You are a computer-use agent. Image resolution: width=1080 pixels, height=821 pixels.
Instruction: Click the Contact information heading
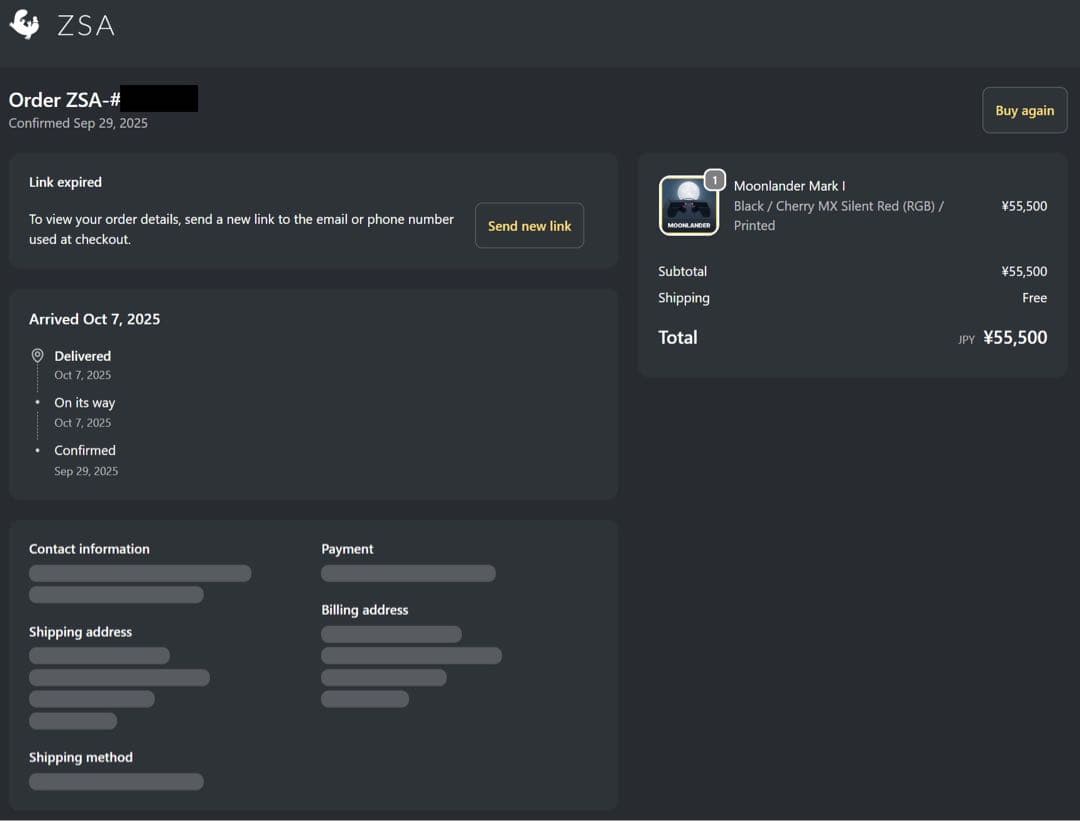pos(89,549)
